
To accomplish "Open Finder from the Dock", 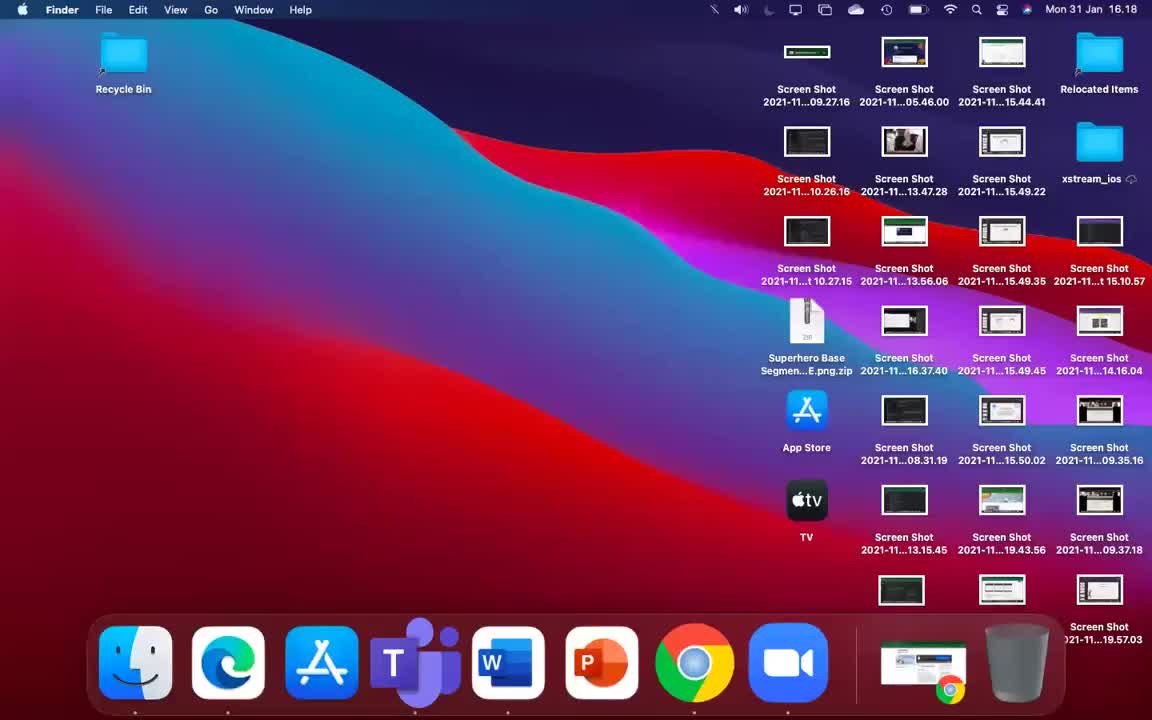I will coord(135,663).
